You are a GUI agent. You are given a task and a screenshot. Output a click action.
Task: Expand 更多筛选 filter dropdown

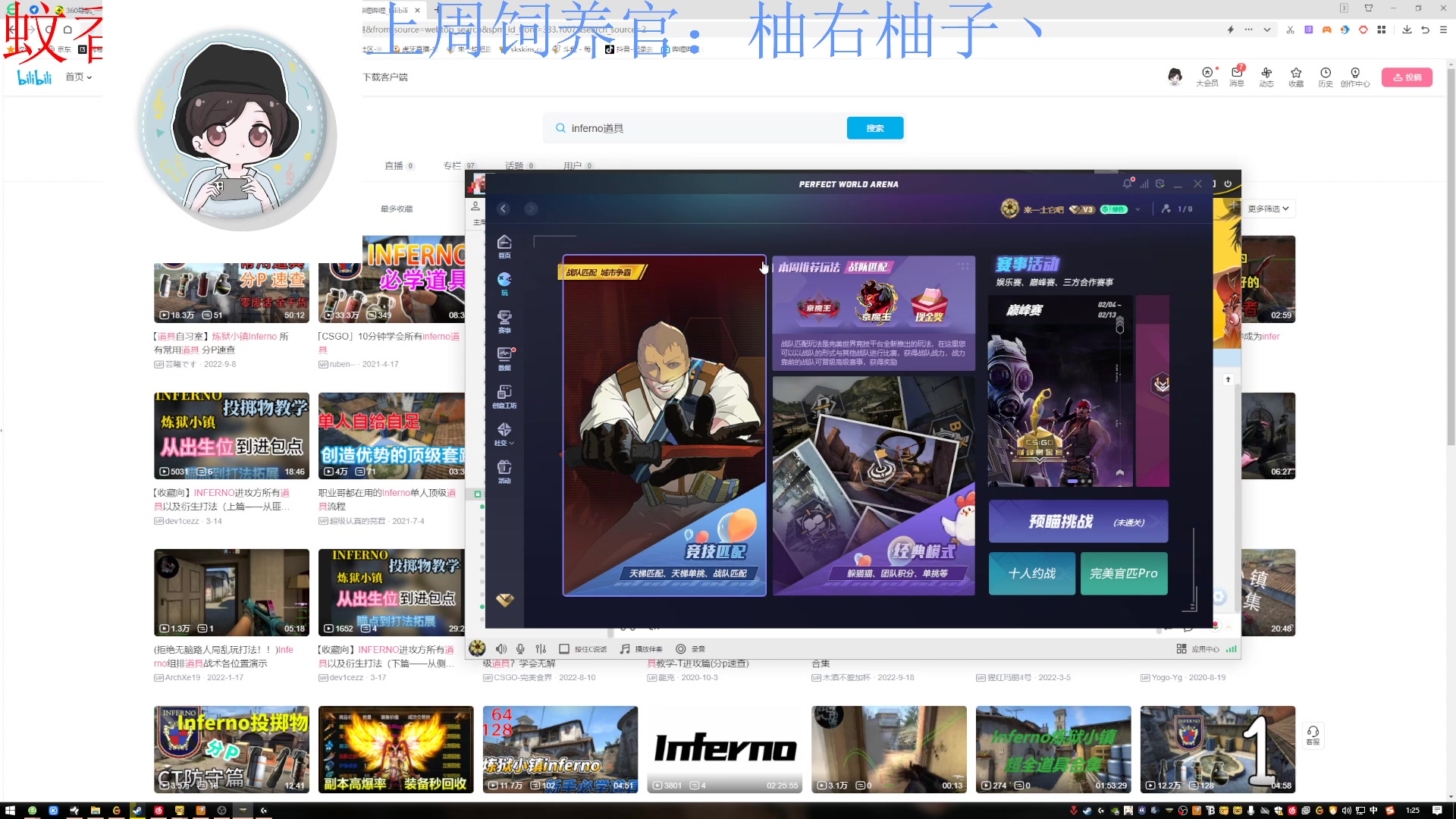pyautogui.click(x=1268, y=209)
